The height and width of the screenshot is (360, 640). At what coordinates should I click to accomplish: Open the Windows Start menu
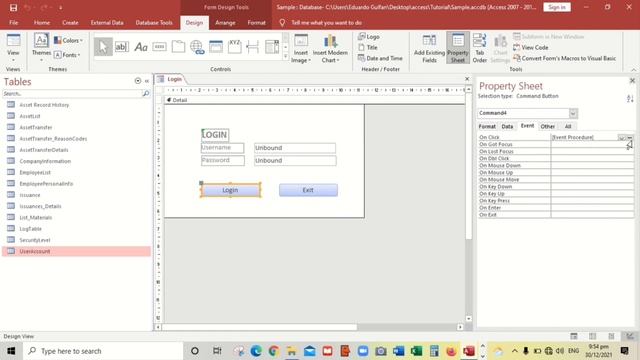pyautogui.click(x=11, y=351)
